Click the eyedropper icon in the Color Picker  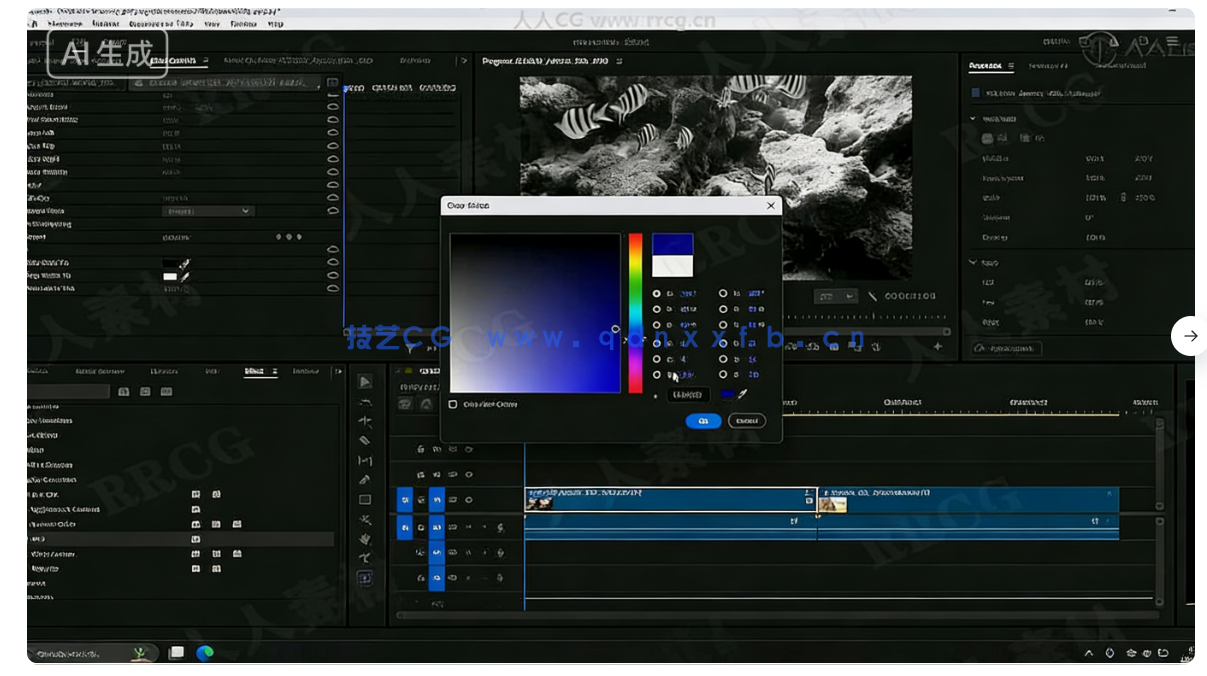[x=741, y=395]
